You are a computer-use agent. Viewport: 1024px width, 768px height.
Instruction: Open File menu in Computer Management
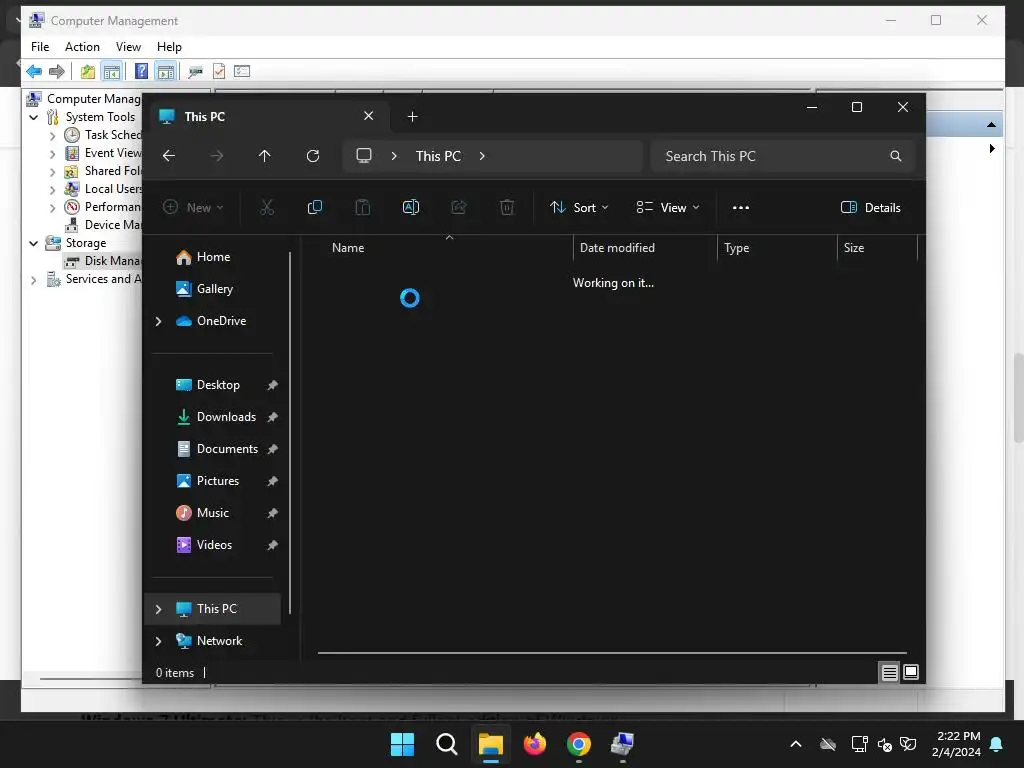coord(40,47)
